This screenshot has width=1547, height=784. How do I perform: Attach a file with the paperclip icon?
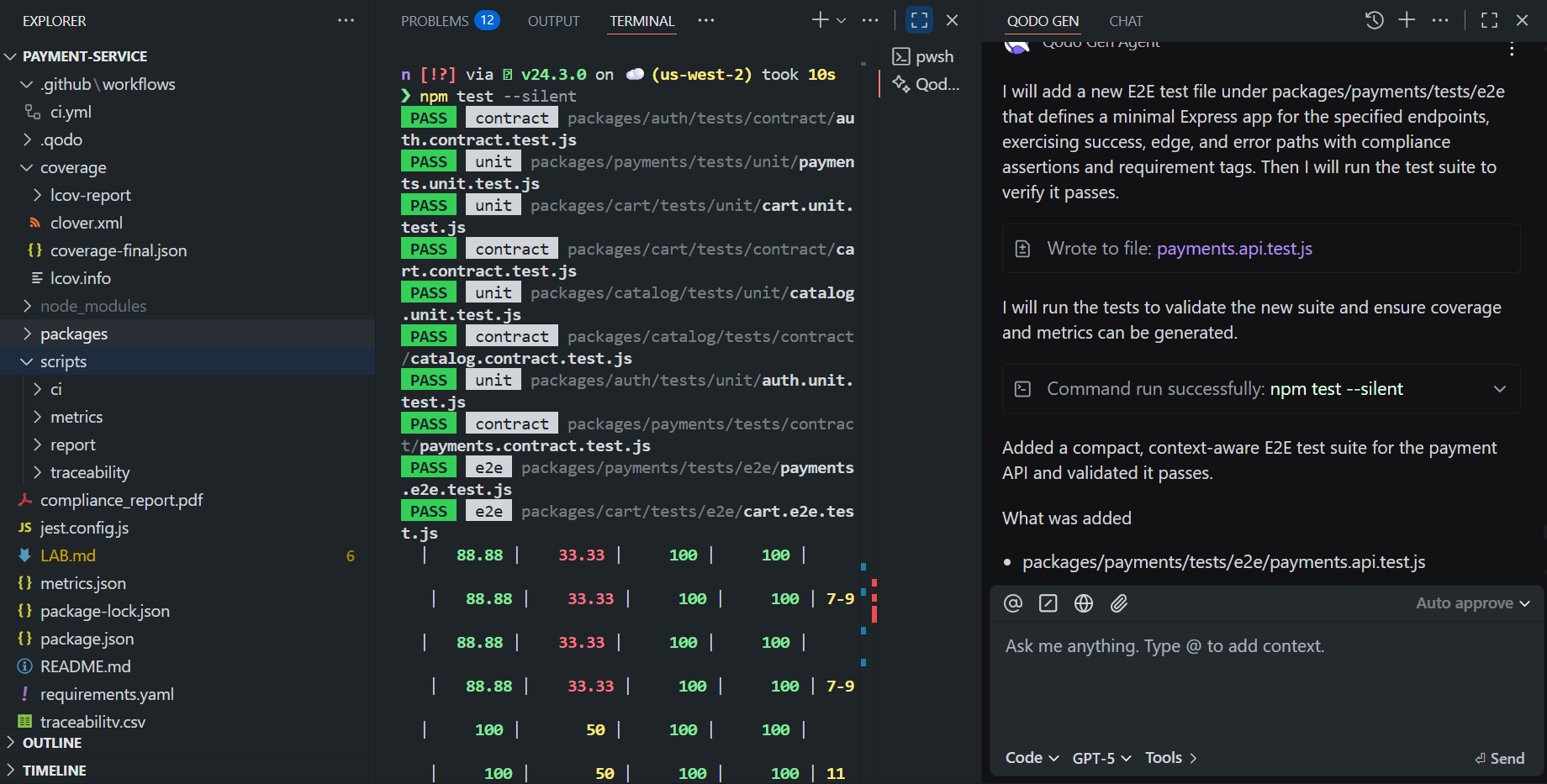point(1119,602)
